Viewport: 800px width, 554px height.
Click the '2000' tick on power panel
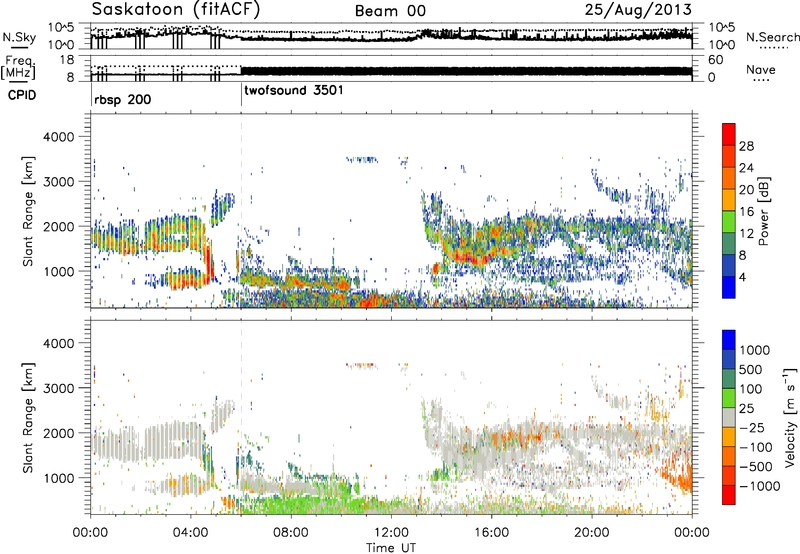click(x=58, y=226)
